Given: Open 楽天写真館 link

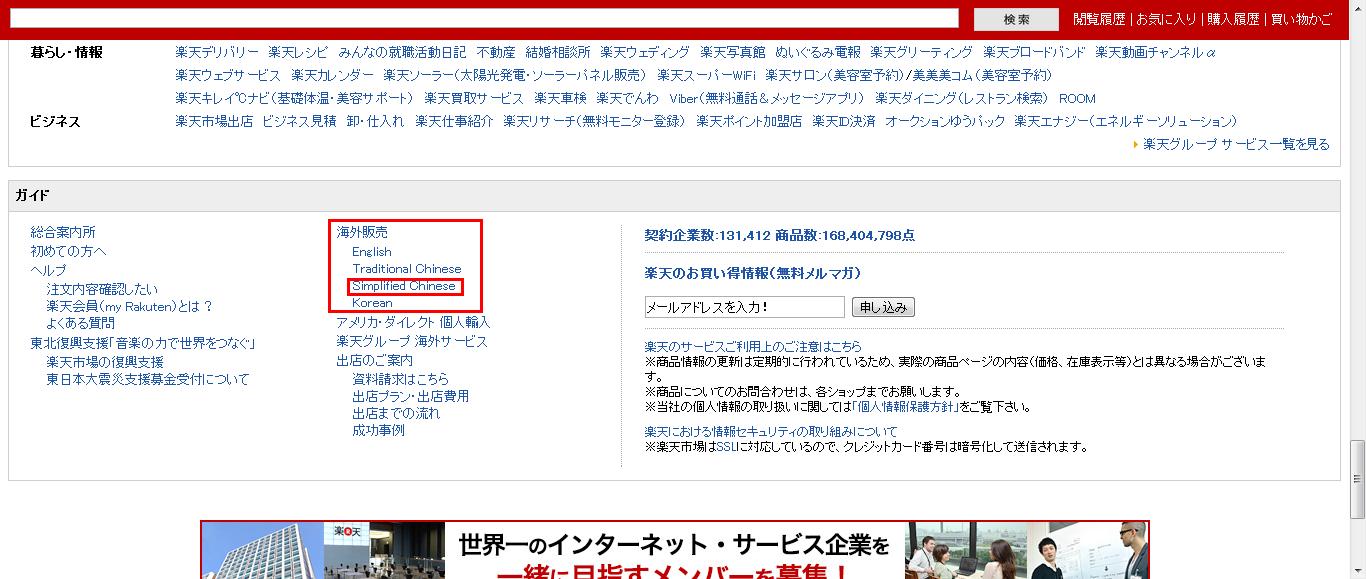Looking at the screenshot, I should click(732, 52).
